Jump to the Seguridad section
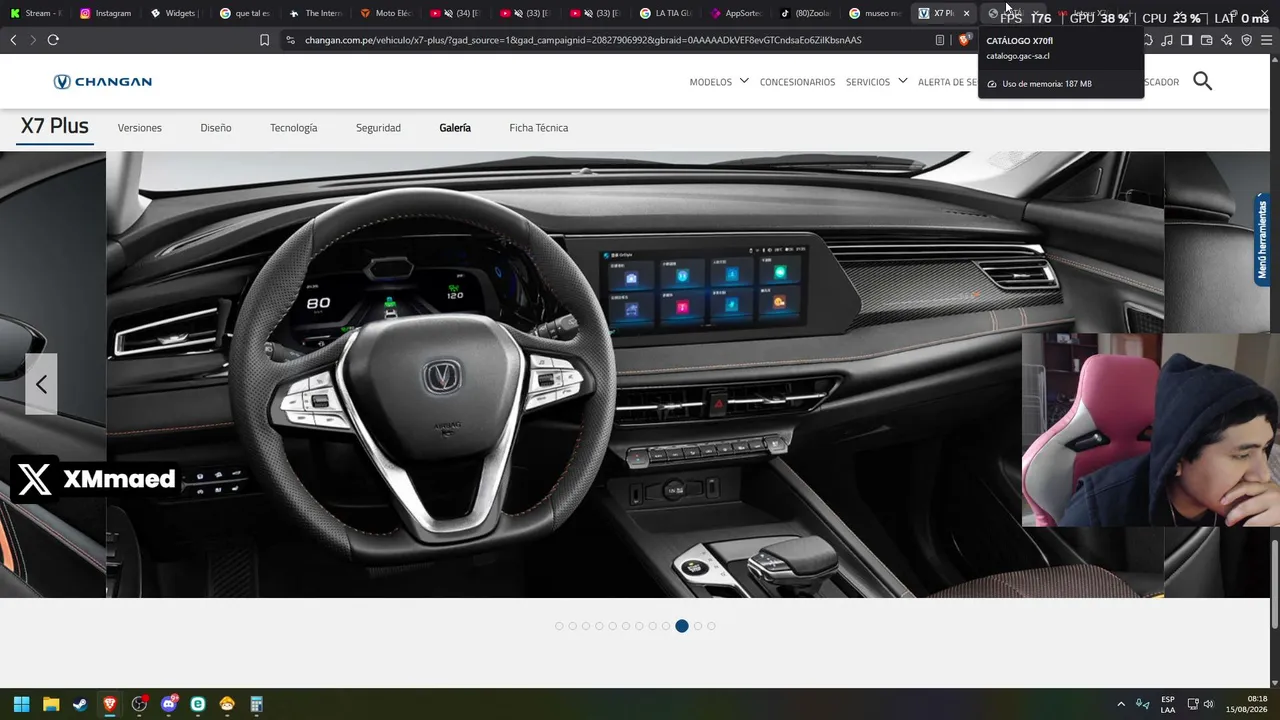Screen dimensions: 1280x720 point(378,128)
